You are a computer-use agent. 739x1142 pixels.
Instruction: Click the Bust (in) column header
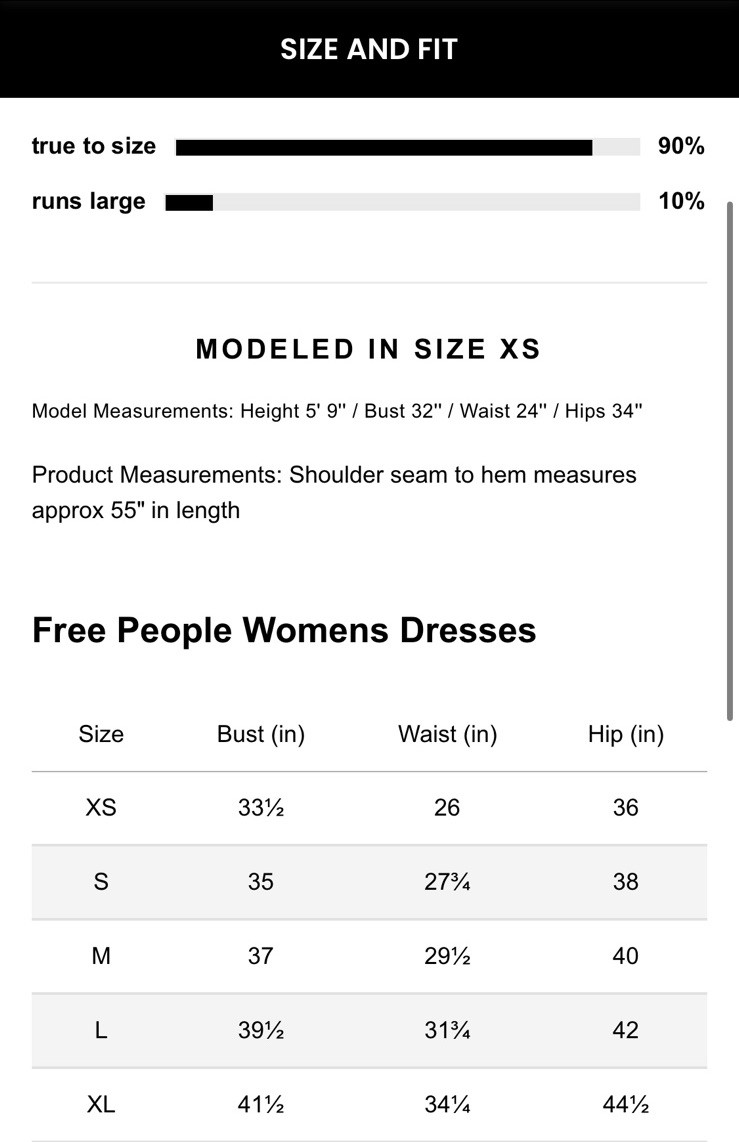tap(261, 734)
